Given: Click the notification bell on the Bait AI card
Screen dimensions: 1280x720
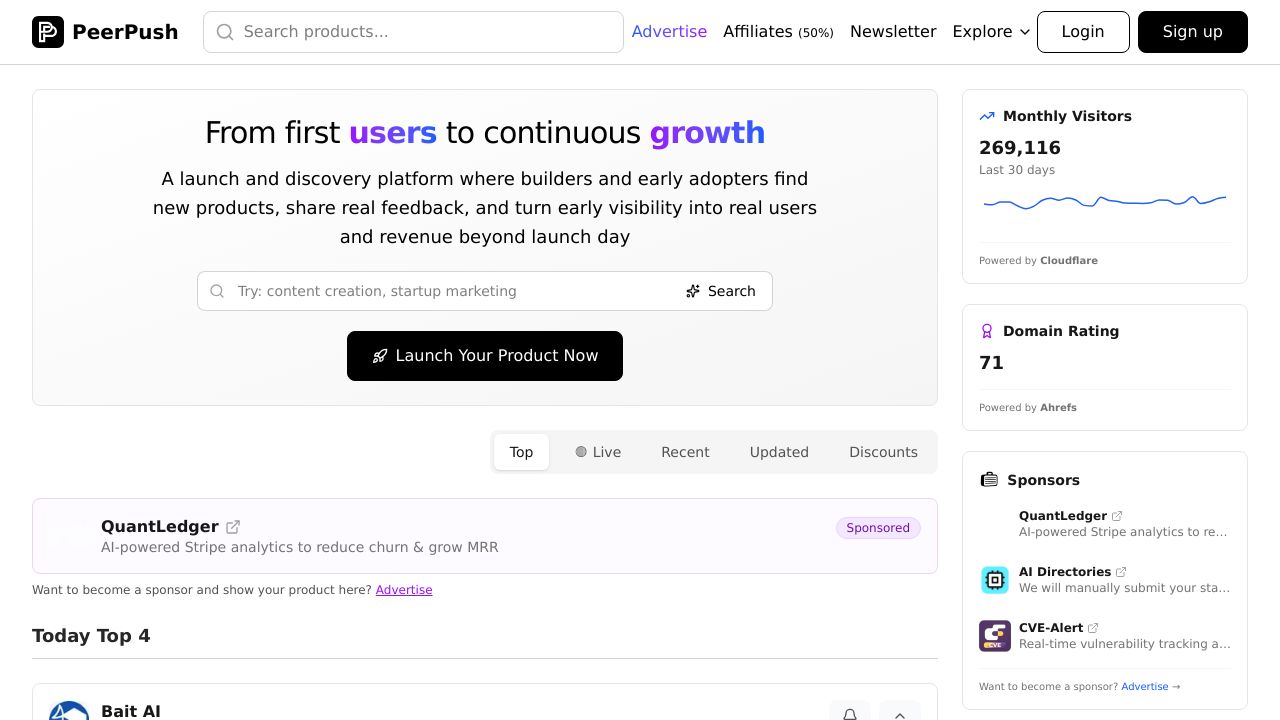Looking at the screenshot, I should (849, 713).
